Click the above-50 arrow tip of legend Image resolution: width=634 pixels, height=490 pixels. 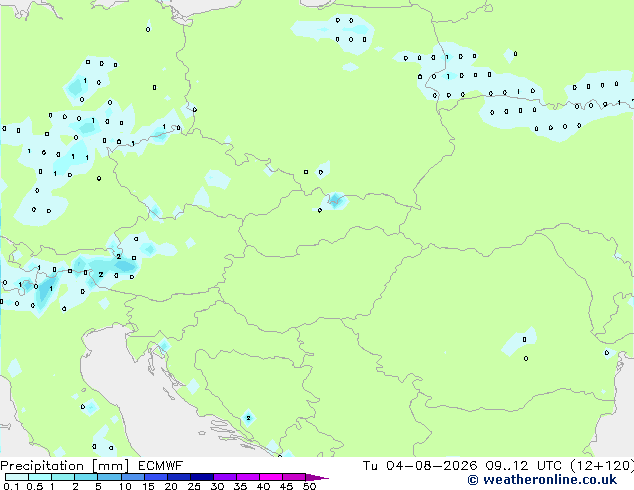click(x=317, y=477)
